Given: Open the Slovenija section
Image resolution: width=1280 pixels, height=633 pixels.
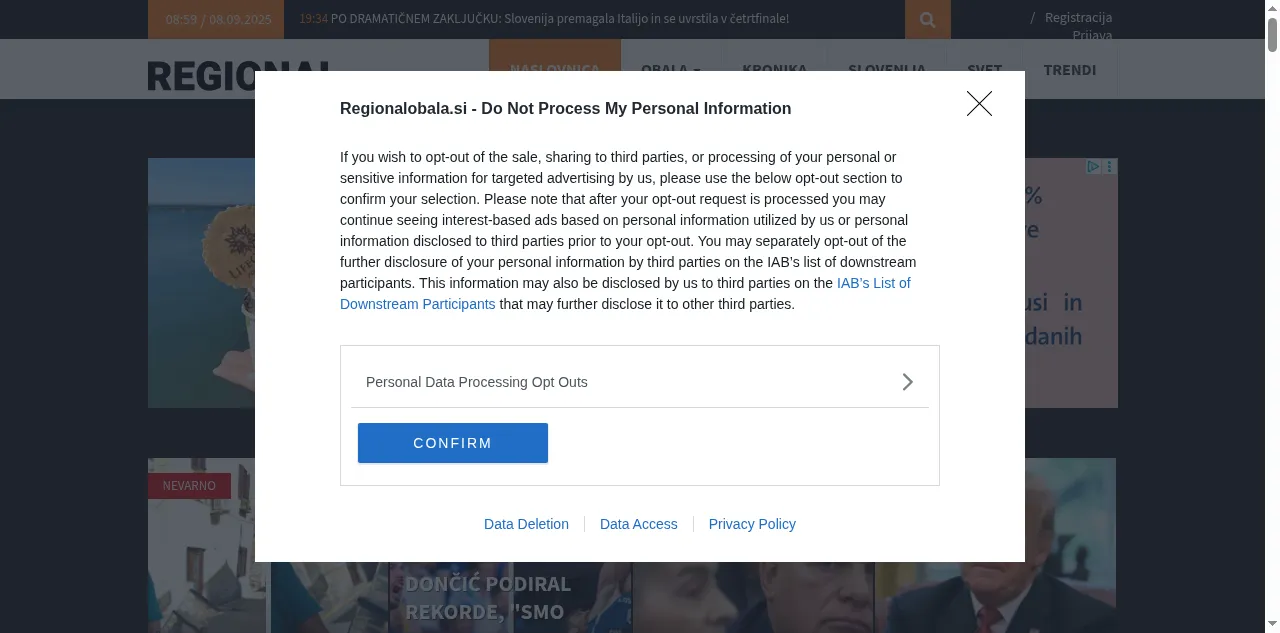Looking at the screenshot, I should [x=886, y=70].
